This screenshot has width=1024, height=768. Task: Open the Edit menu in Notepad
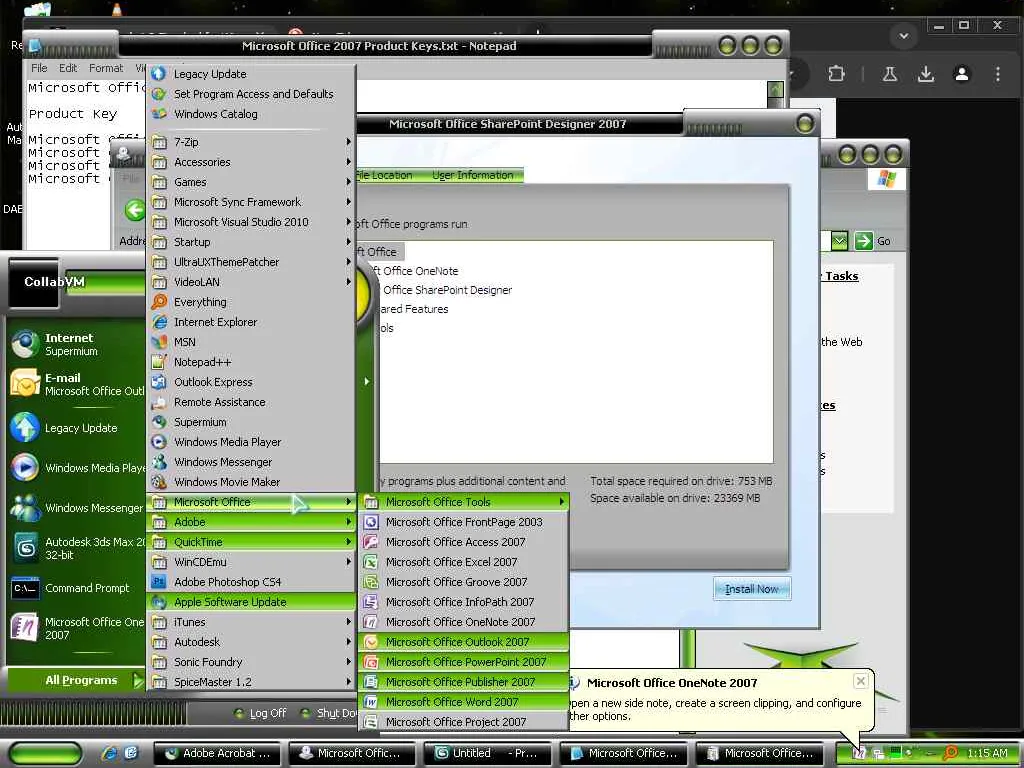(68, 68)
